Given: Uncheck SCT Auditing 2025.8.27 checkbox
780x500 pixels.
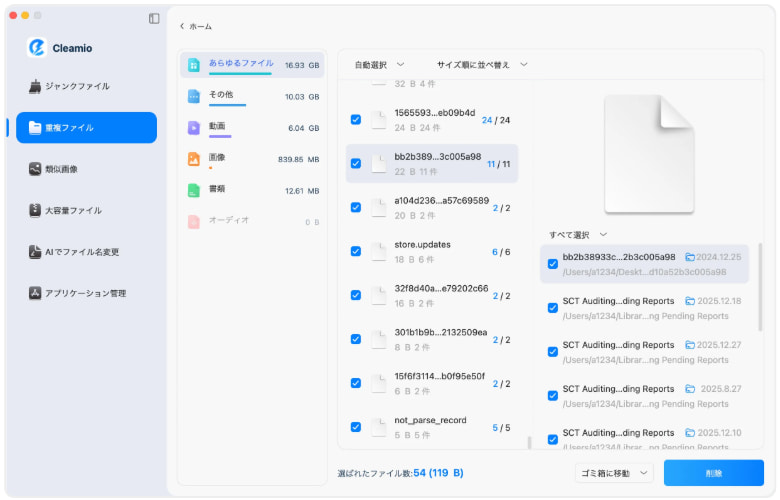Looking at the screenshot, I should pyautogui.click(x=553, y=396).
